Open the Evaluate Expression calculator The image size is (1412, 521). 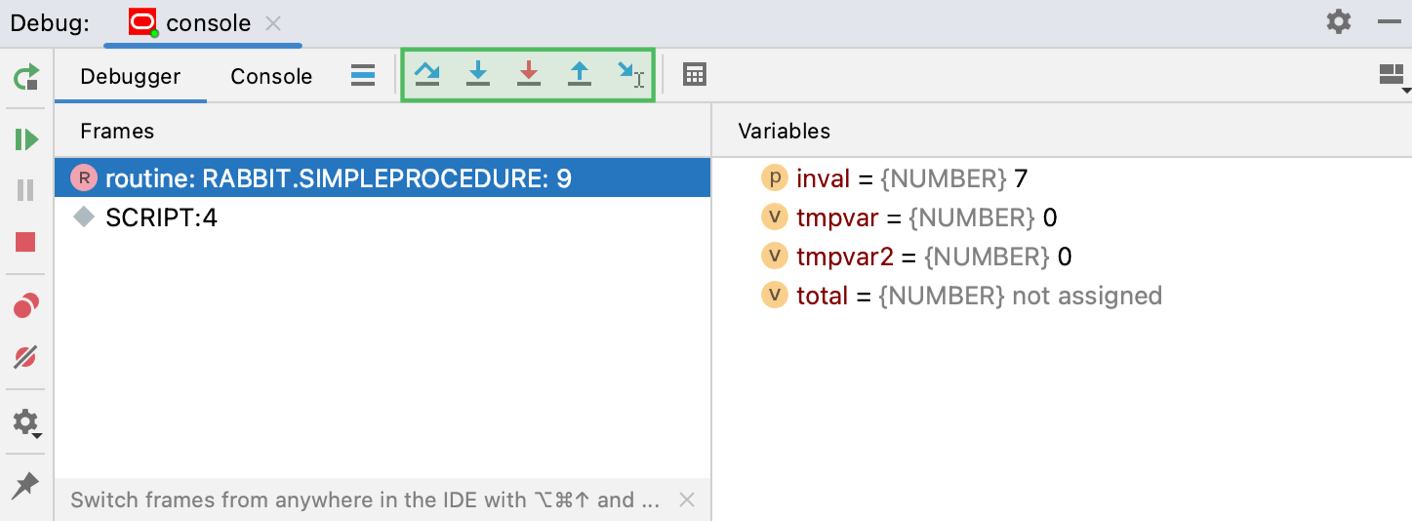click(x=694, y=74)
